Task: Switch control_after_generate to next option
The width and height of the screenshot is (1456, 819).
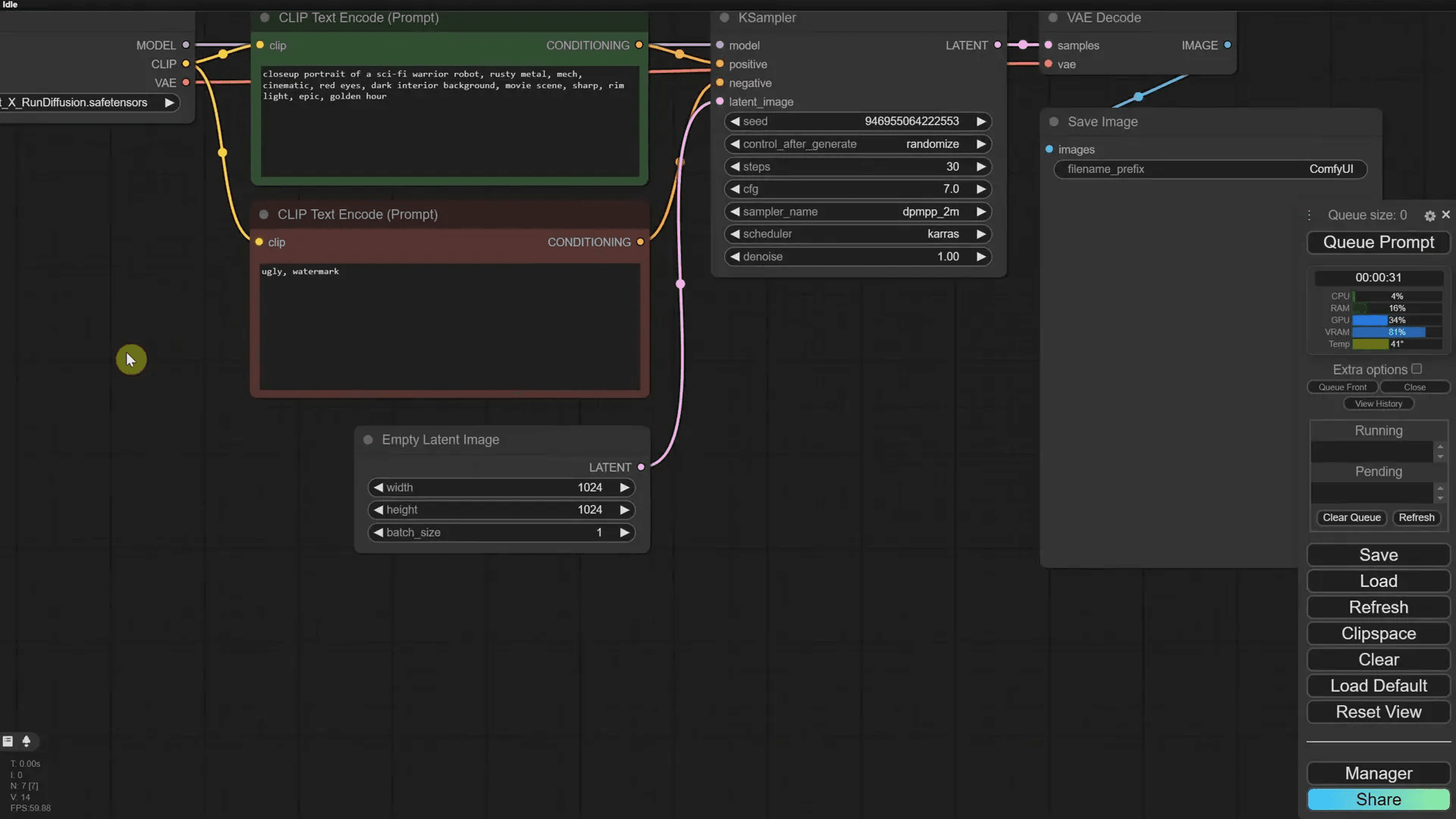Action: pyautogui.click(x=981, y=144)
